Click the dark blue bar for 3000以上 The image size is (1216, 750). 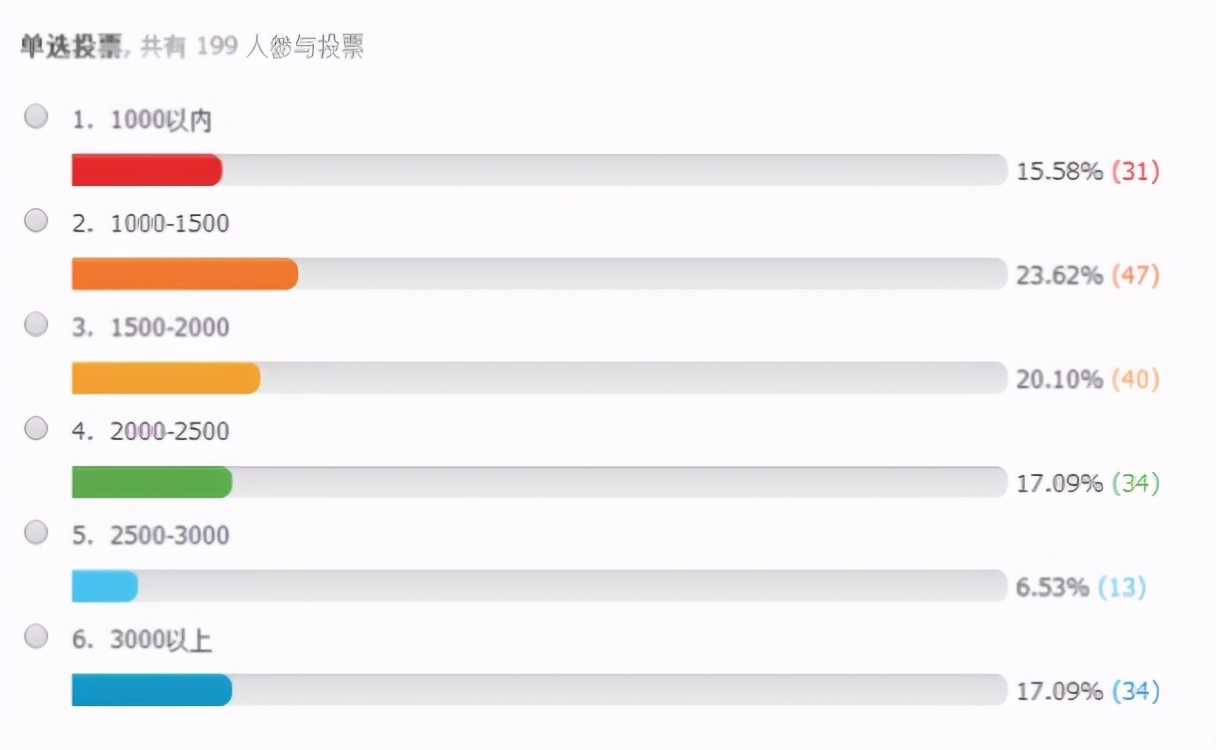pyautogui.click(x=150, y=690)
